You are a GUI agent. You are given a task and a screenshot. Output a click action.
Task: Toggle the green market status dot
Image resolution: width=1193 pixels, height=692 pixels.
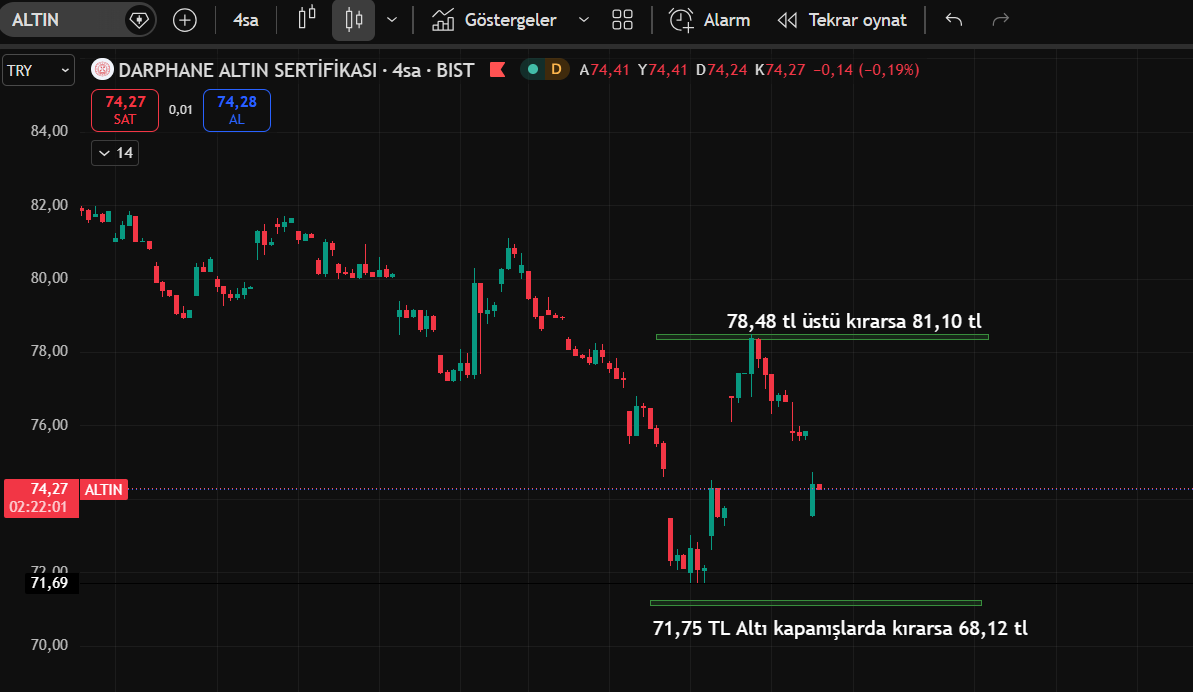[x=533, y=70]
